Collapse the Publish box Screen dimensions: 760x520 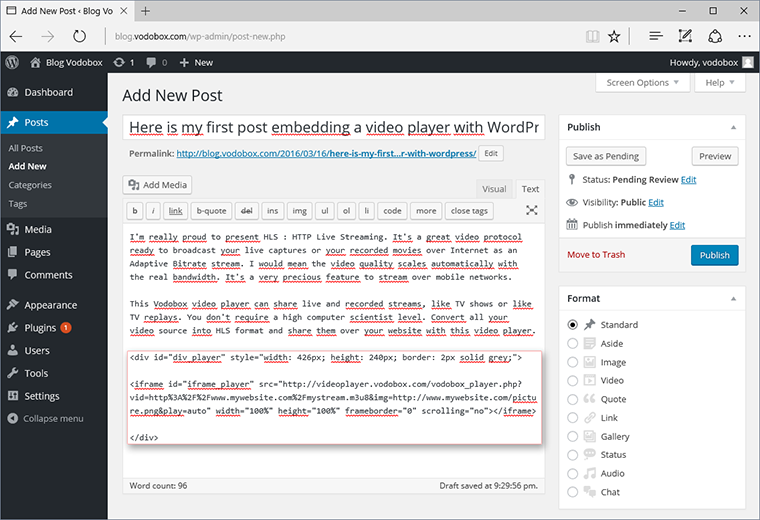click(733, 128)
